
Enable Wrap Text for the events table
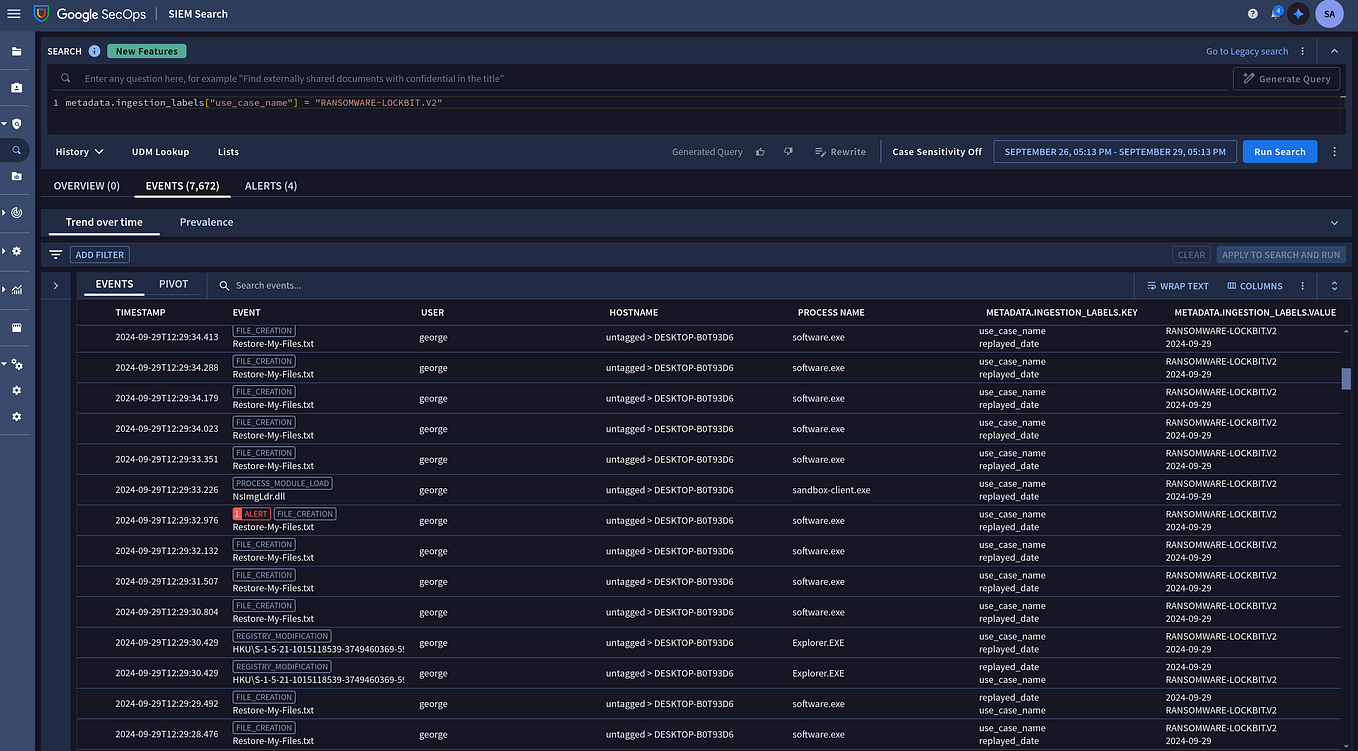(1178, 286)
